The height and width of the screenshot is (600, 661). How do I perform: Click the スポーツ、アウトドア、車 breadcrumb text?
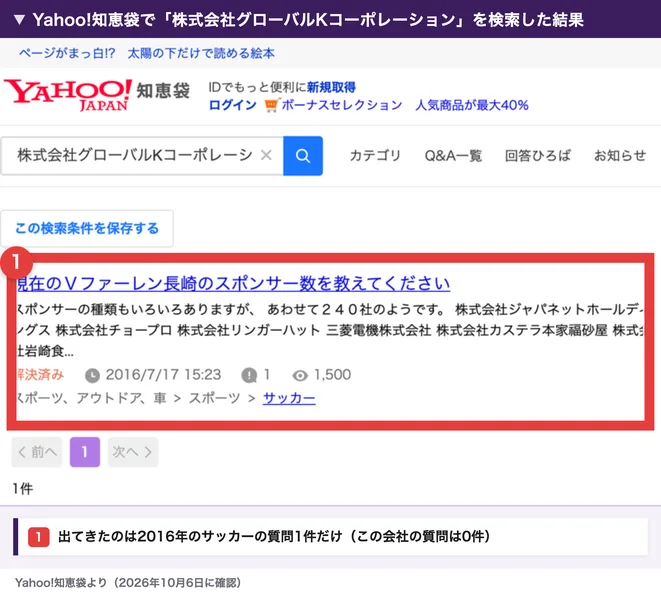tap(91, 398)
